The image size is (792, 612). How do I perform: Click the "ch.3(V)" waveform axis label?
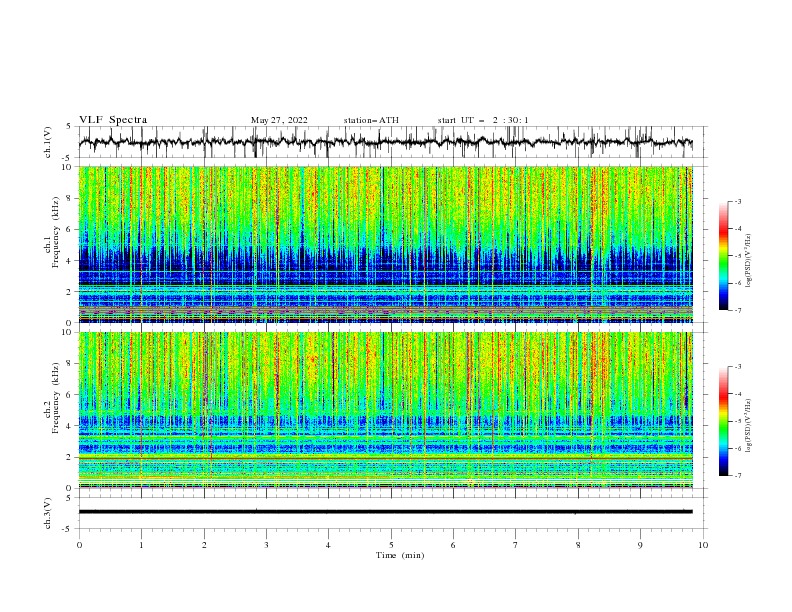pyautogui.click(x=48, y=513)
